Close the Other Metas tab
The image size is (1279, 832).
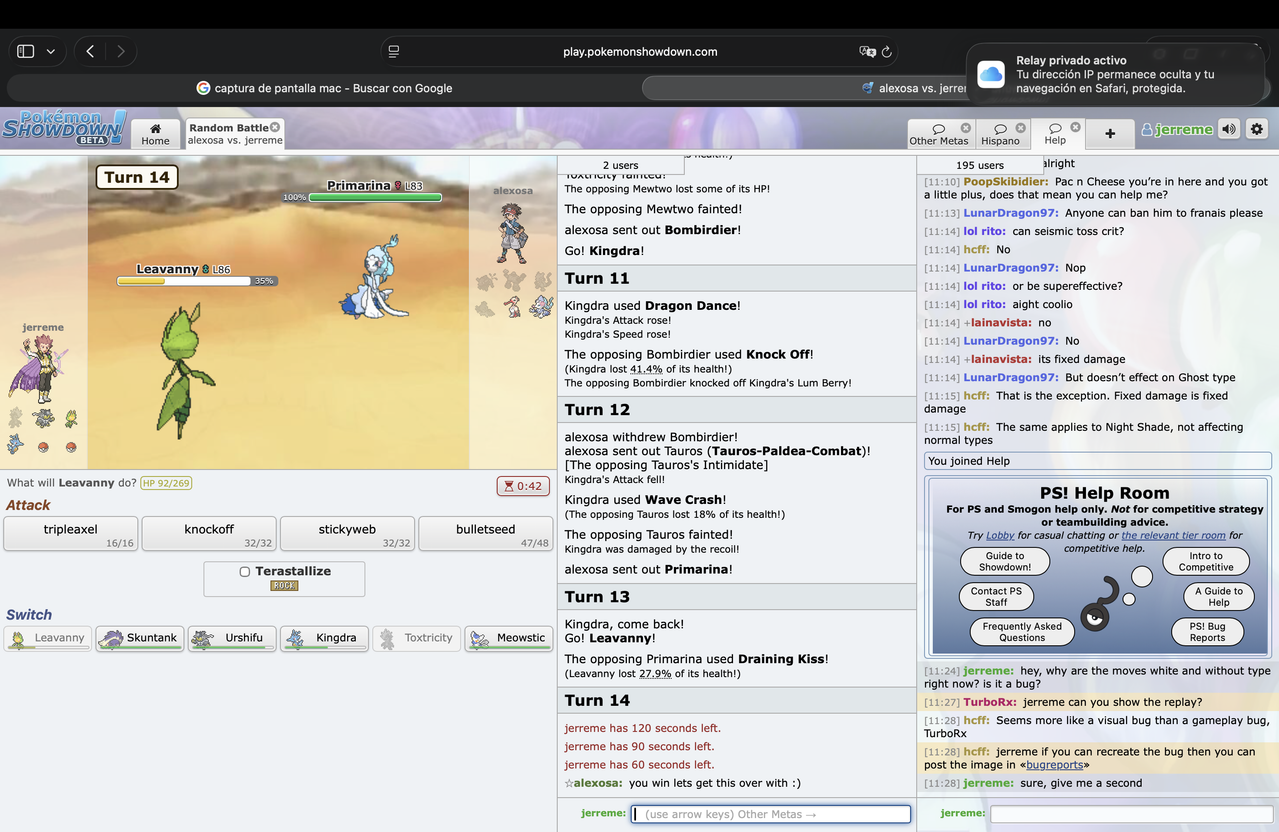tap(966, 128)
